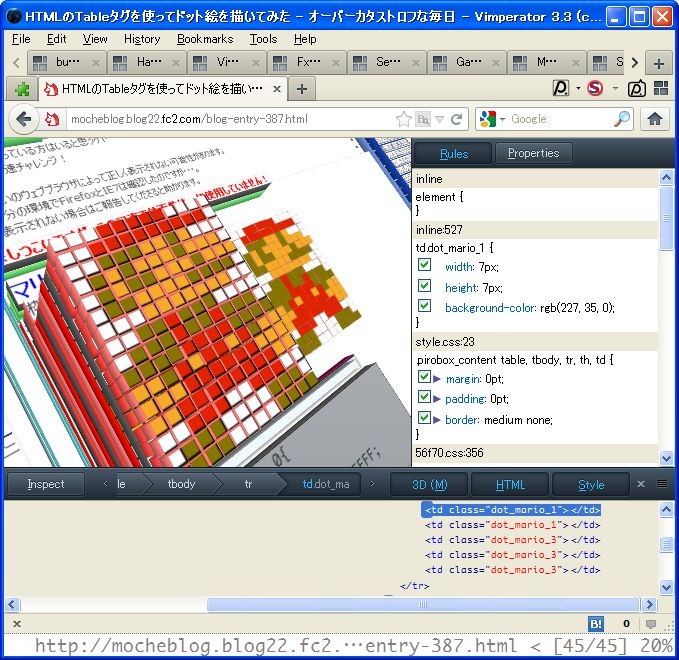Expand the border property triangle
This screenshot has width=679, height=660.
click(x=437, y=420)
